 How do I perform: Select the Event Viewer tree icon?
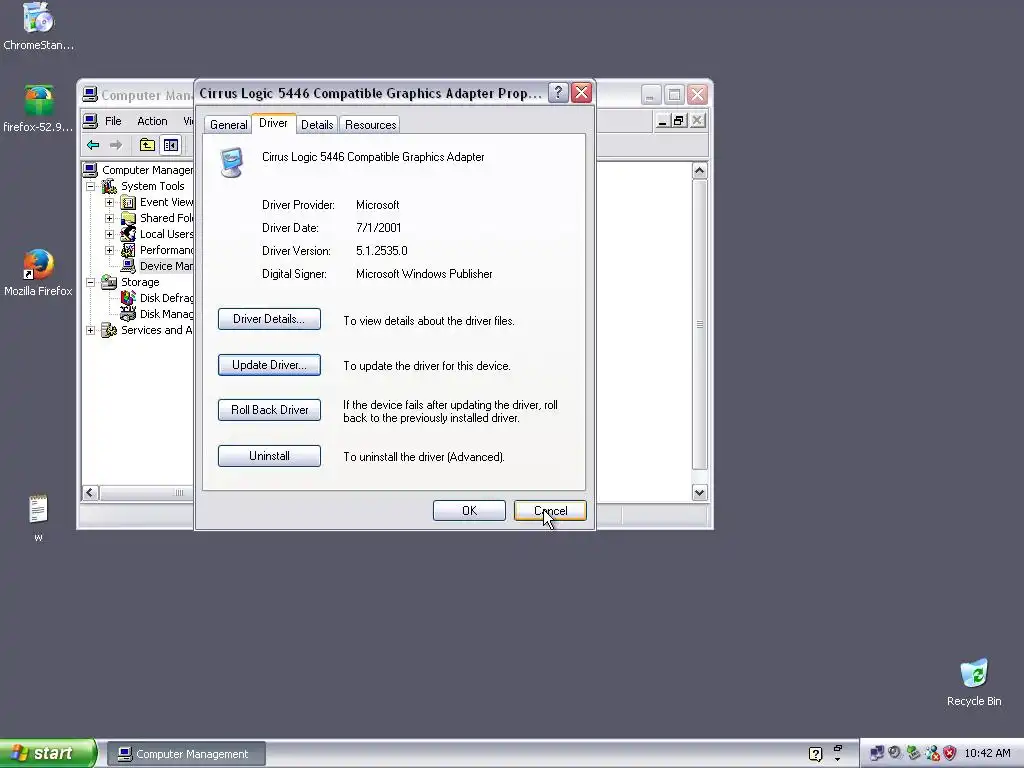coord(128,202)
